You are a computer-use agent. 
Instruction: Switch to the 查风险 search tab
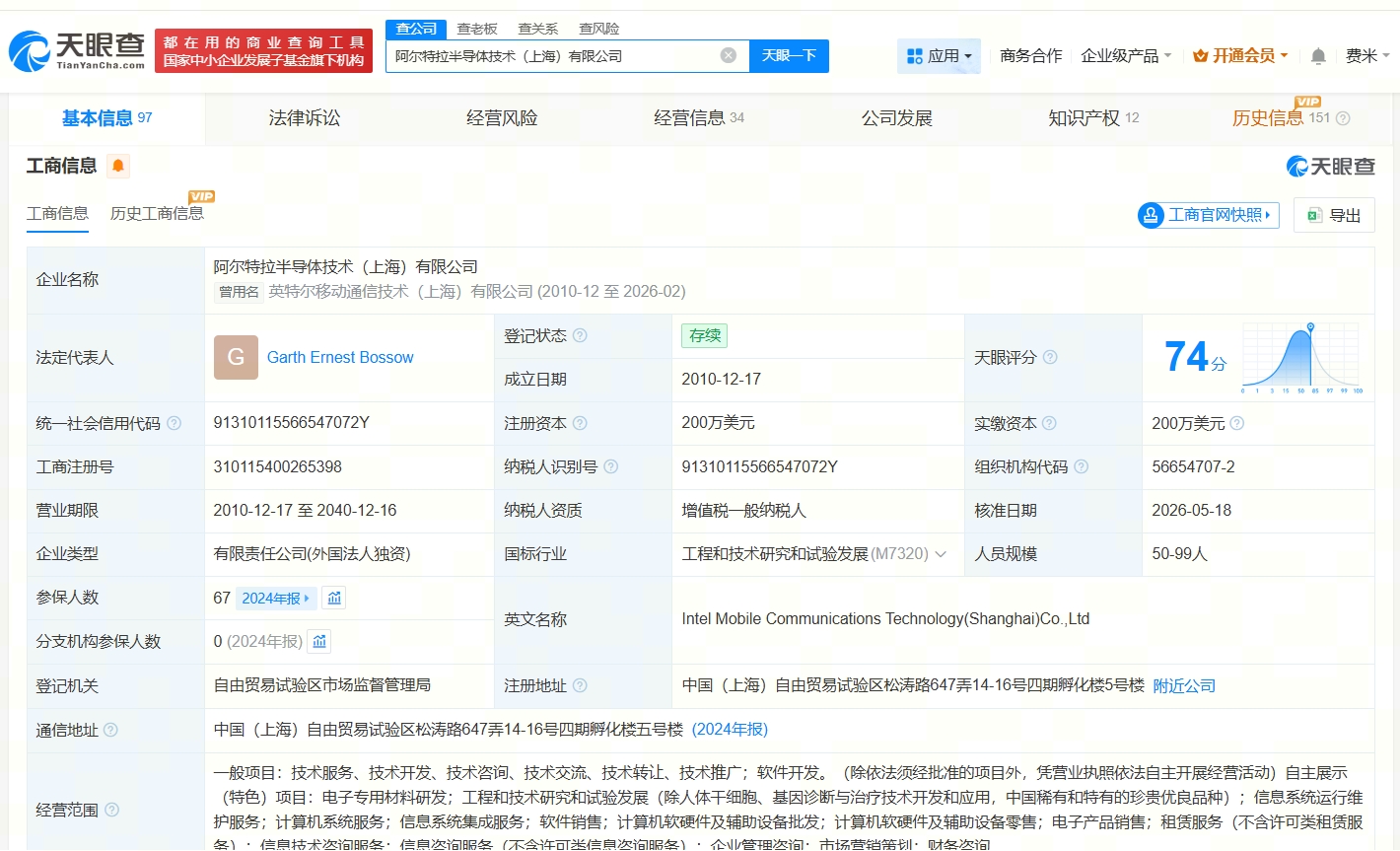coord(599,29)
